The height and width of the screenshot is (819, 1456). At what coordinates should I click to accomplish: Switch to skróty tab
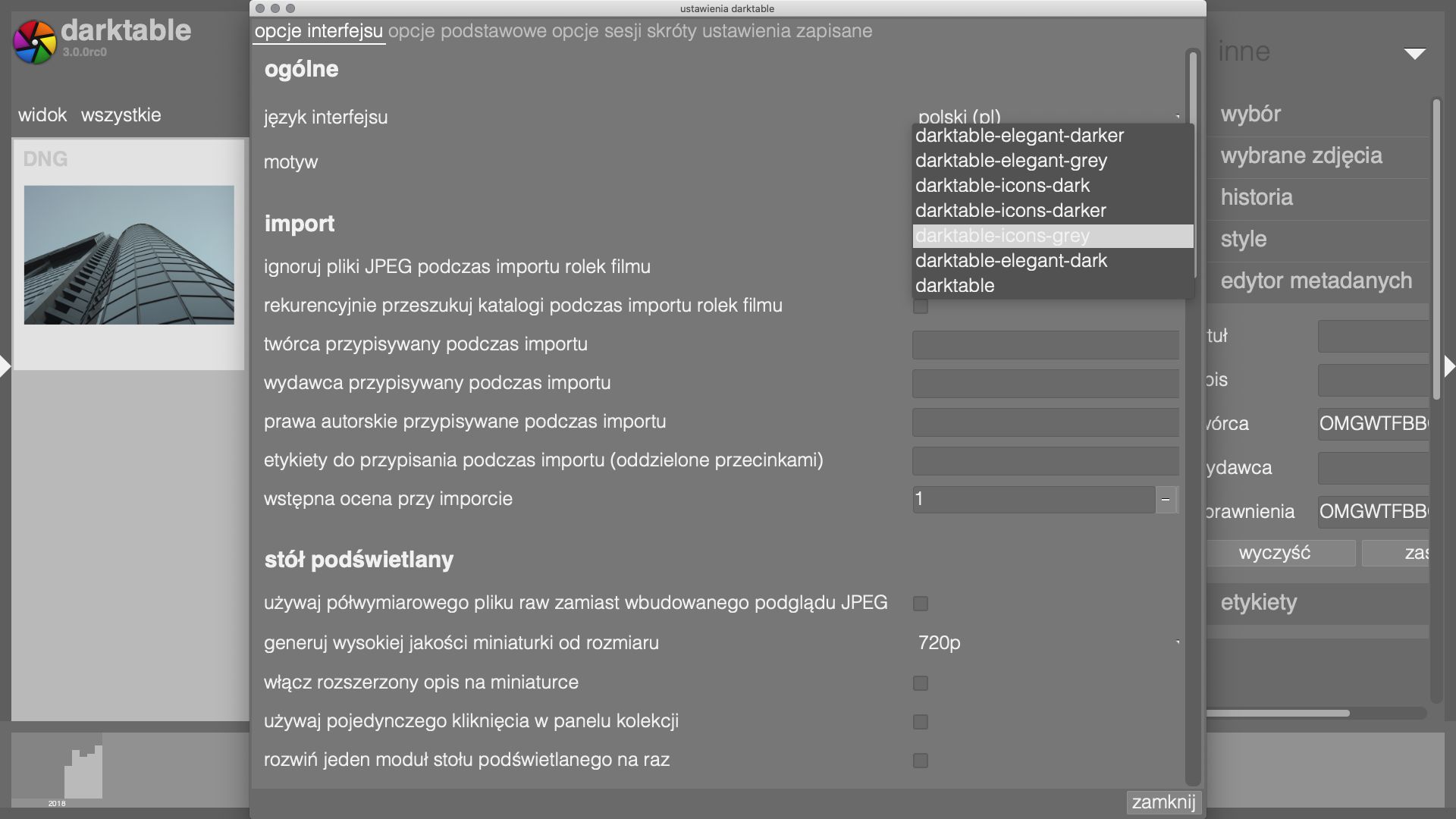pyautogui.click(x=672, y=31)
